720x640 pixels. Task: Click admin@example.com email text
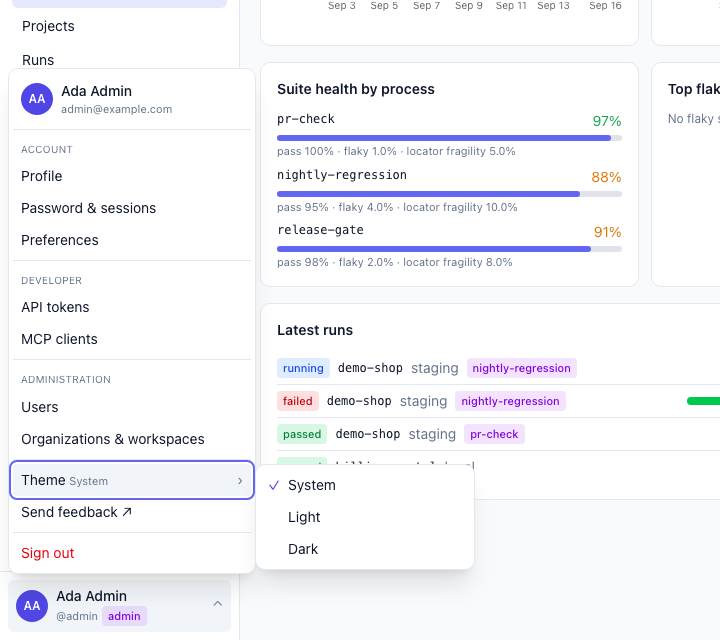click(x=117, y=109)
